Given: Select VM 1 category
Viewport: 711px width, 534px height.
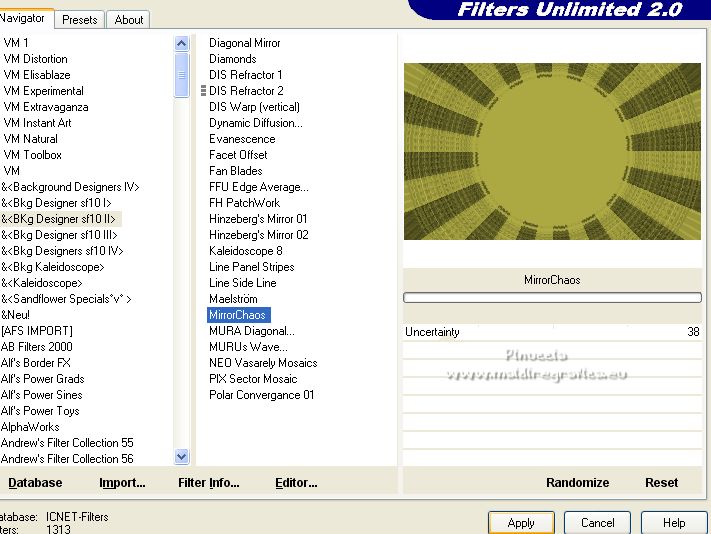Looking at the screenshot, I should click(16, 43).
